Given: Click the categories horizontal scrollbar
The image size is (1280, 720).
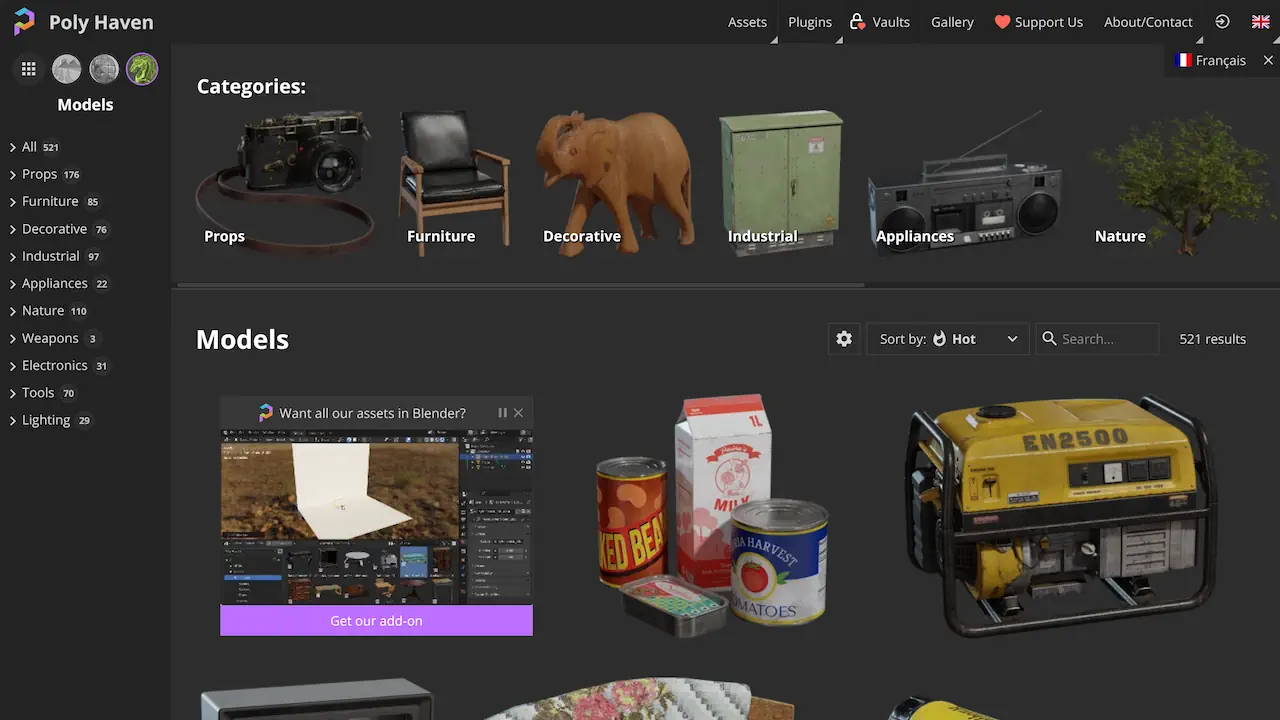Looking at the screenshot, I should point(520,286).
